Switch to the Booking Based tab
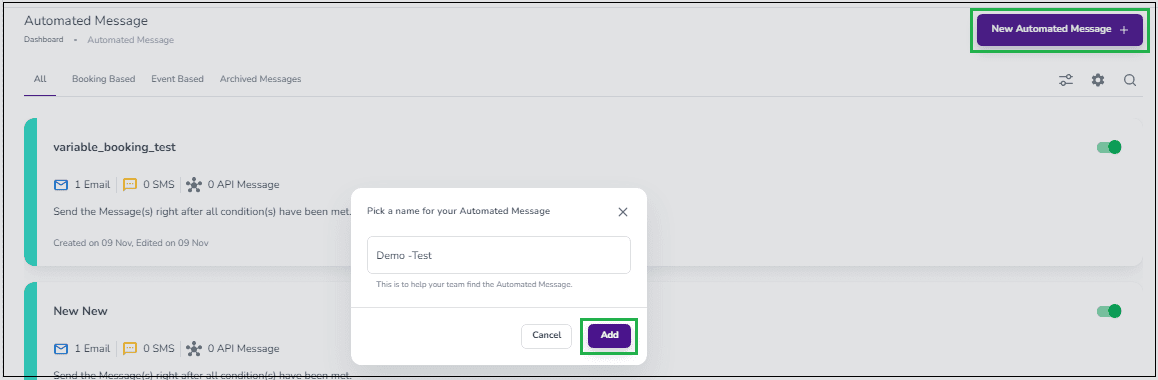 coord(103,79)
